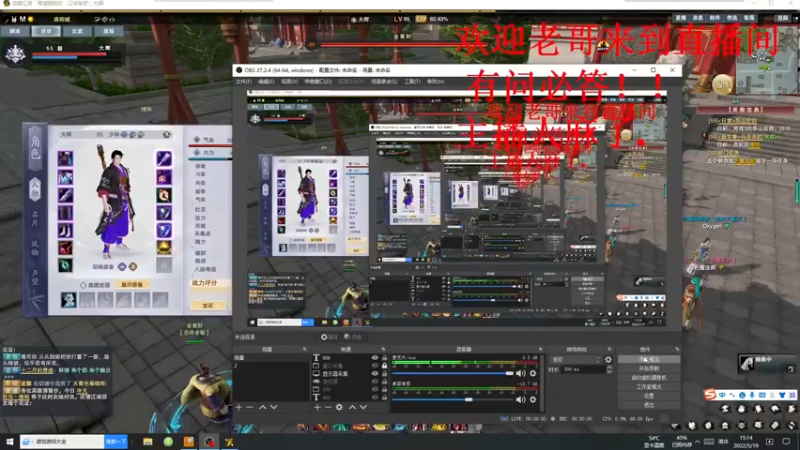
Task: Select the 场景 item in the scene list
Action: point(271,358)
